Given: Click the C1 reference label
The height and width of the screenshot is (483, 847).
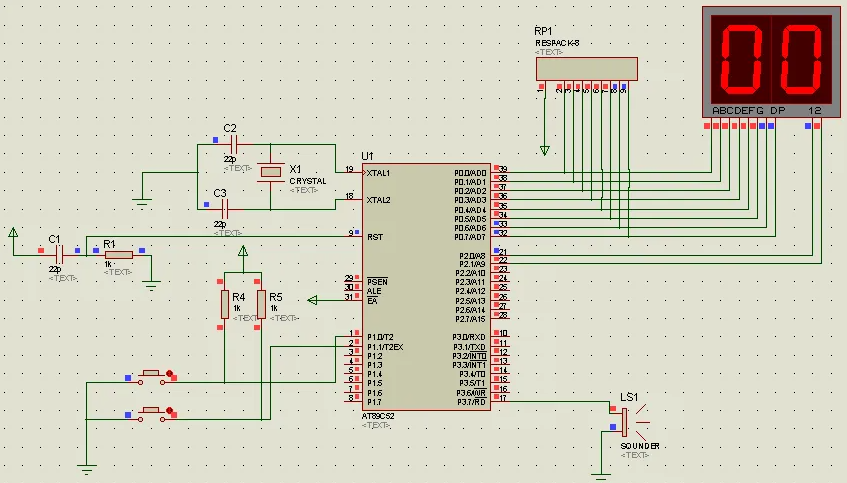Looking at the screenshot, I should tap(55, 239).
